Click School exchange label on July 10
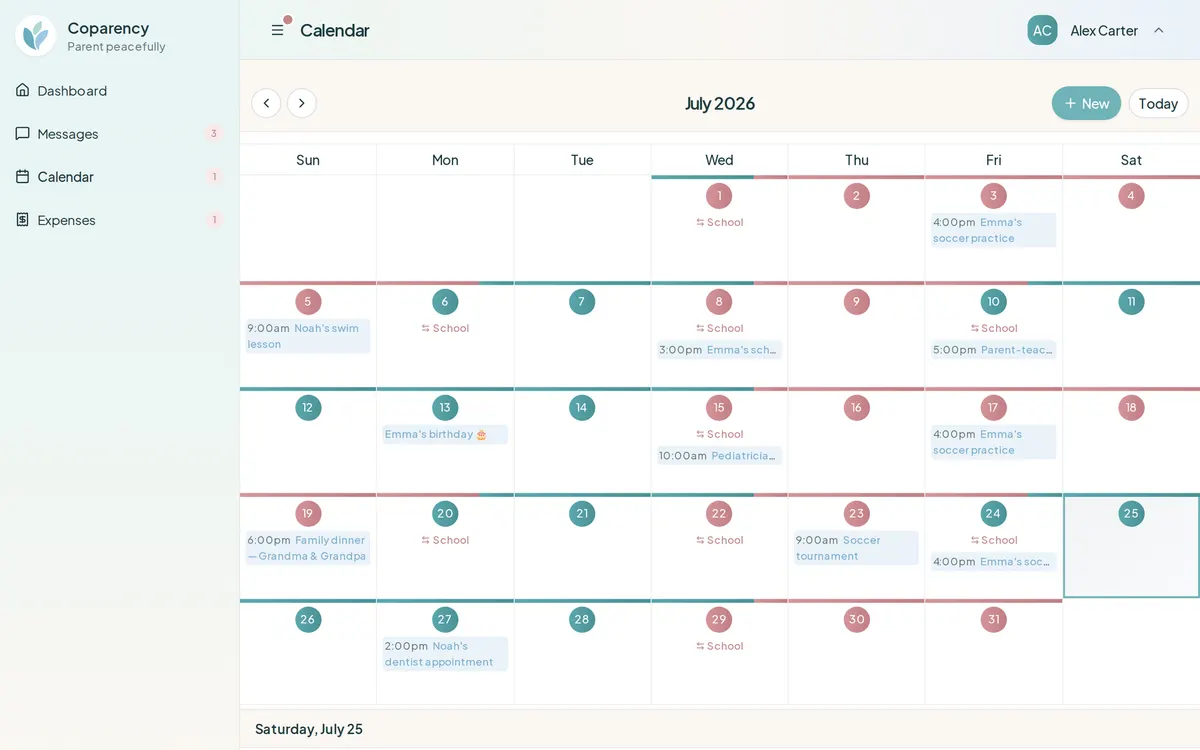The image size is (1200, 750). (993, 329)
